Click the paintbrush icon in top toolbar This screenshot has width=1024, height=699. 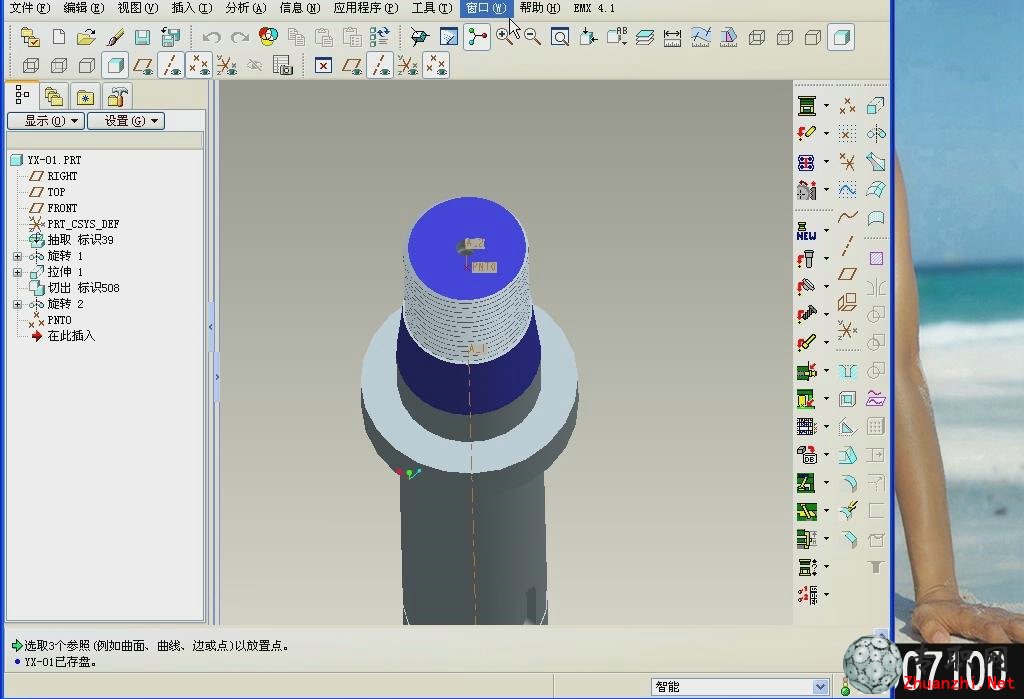tap(115, 37)
